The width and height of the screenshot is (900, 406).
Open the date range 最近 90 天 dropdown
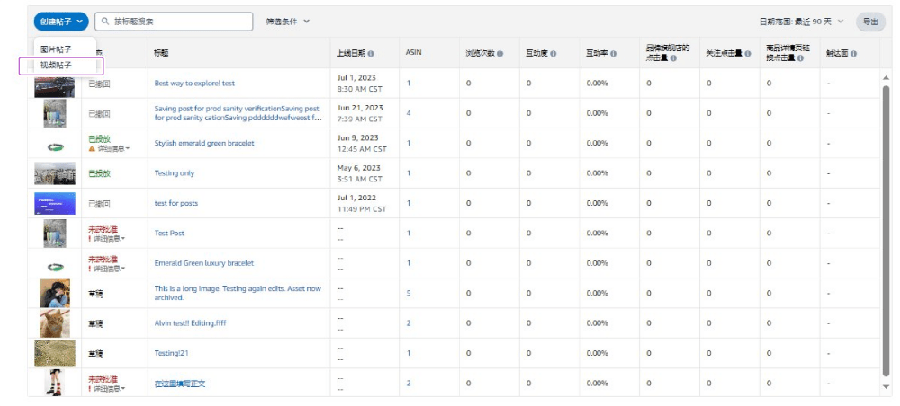click(802, 21)
